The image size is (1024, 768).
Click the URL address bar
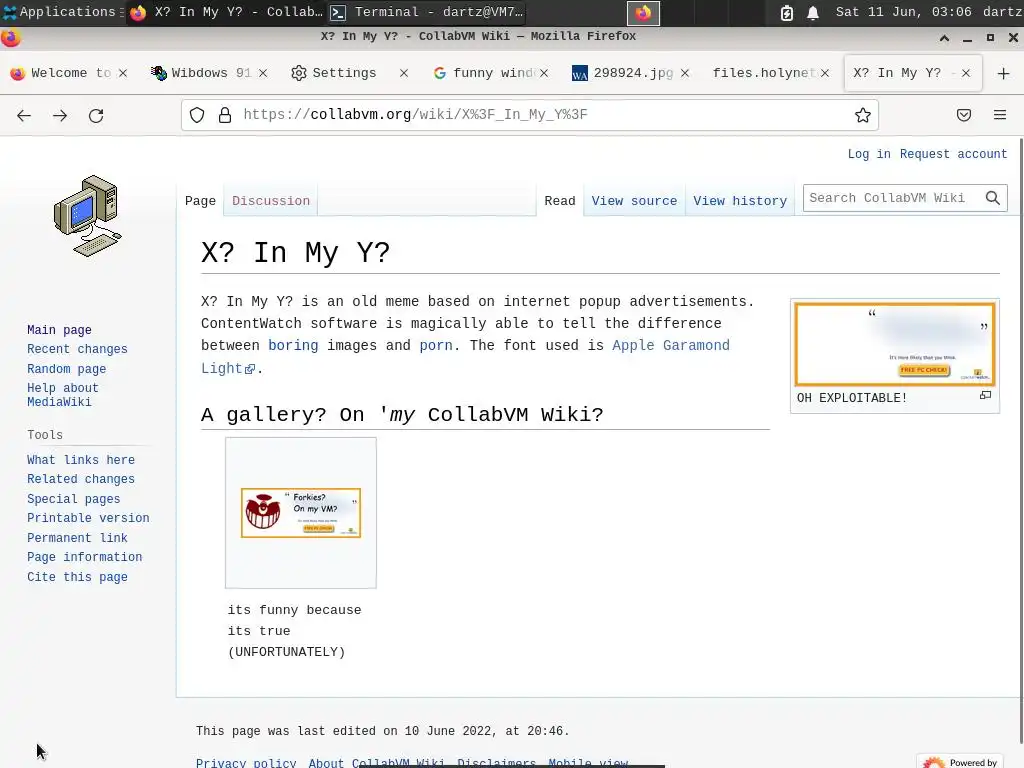point(530,115)
